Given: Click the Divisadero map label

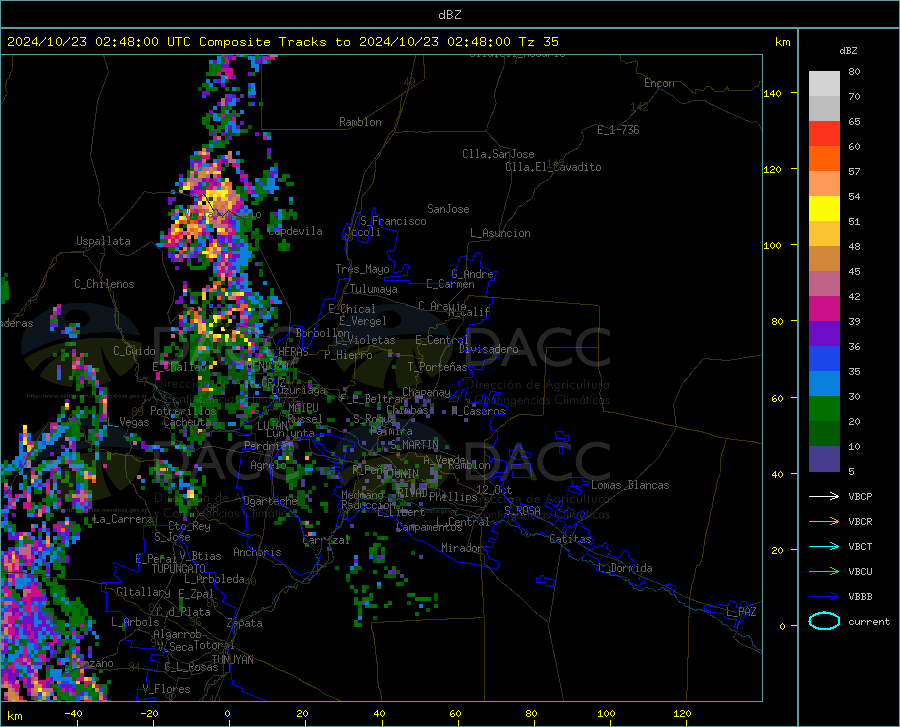Looking at the screenshot, I should (488, 349).
